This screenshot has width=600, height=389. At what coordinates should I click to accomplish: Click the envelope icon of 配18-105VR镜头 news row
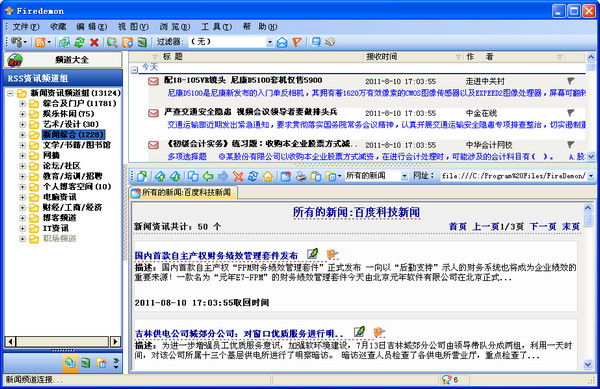153,81
